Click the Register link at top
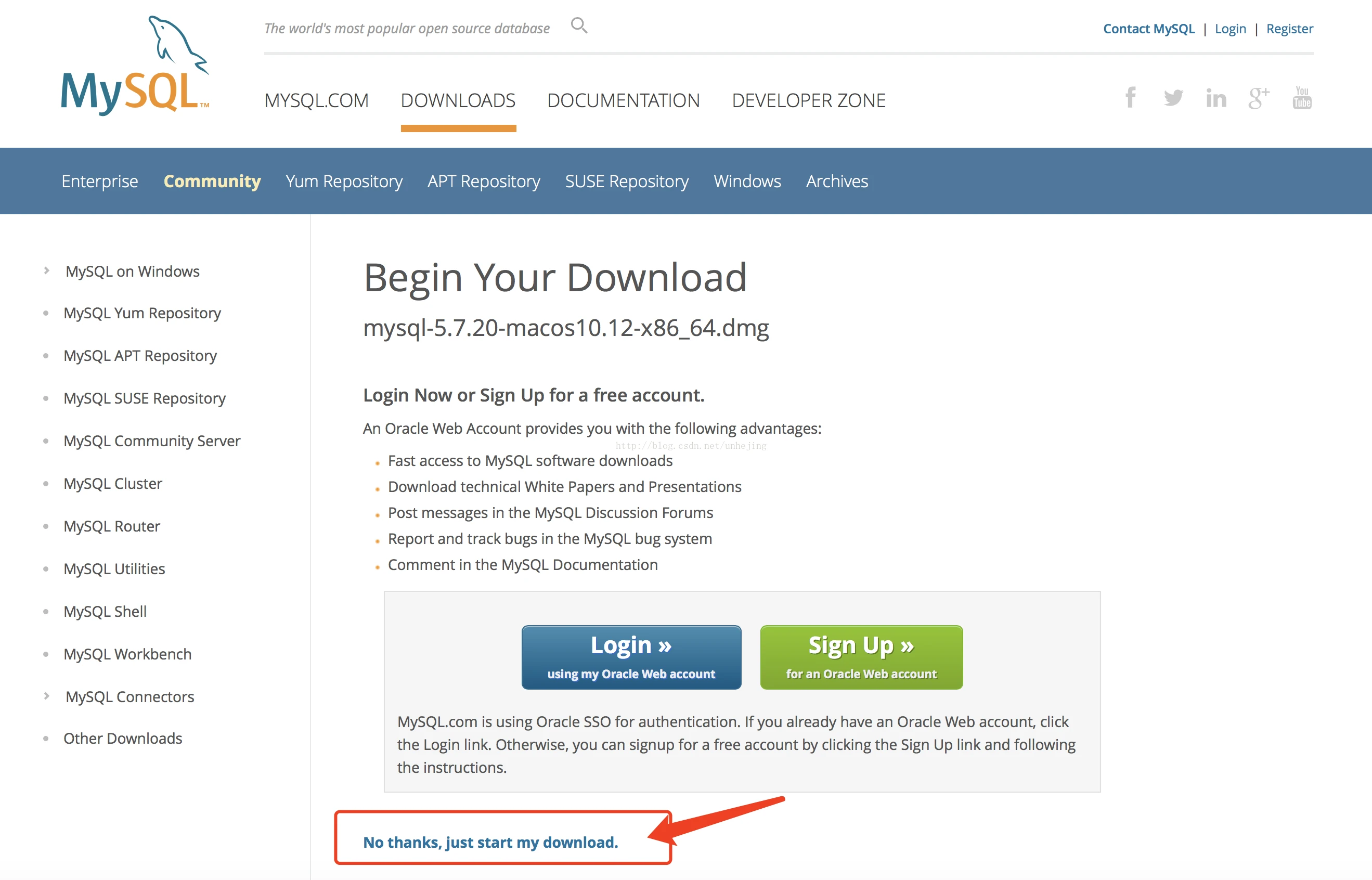The height and width of the screenshot is (880, 1372). tap(1290, 29)
